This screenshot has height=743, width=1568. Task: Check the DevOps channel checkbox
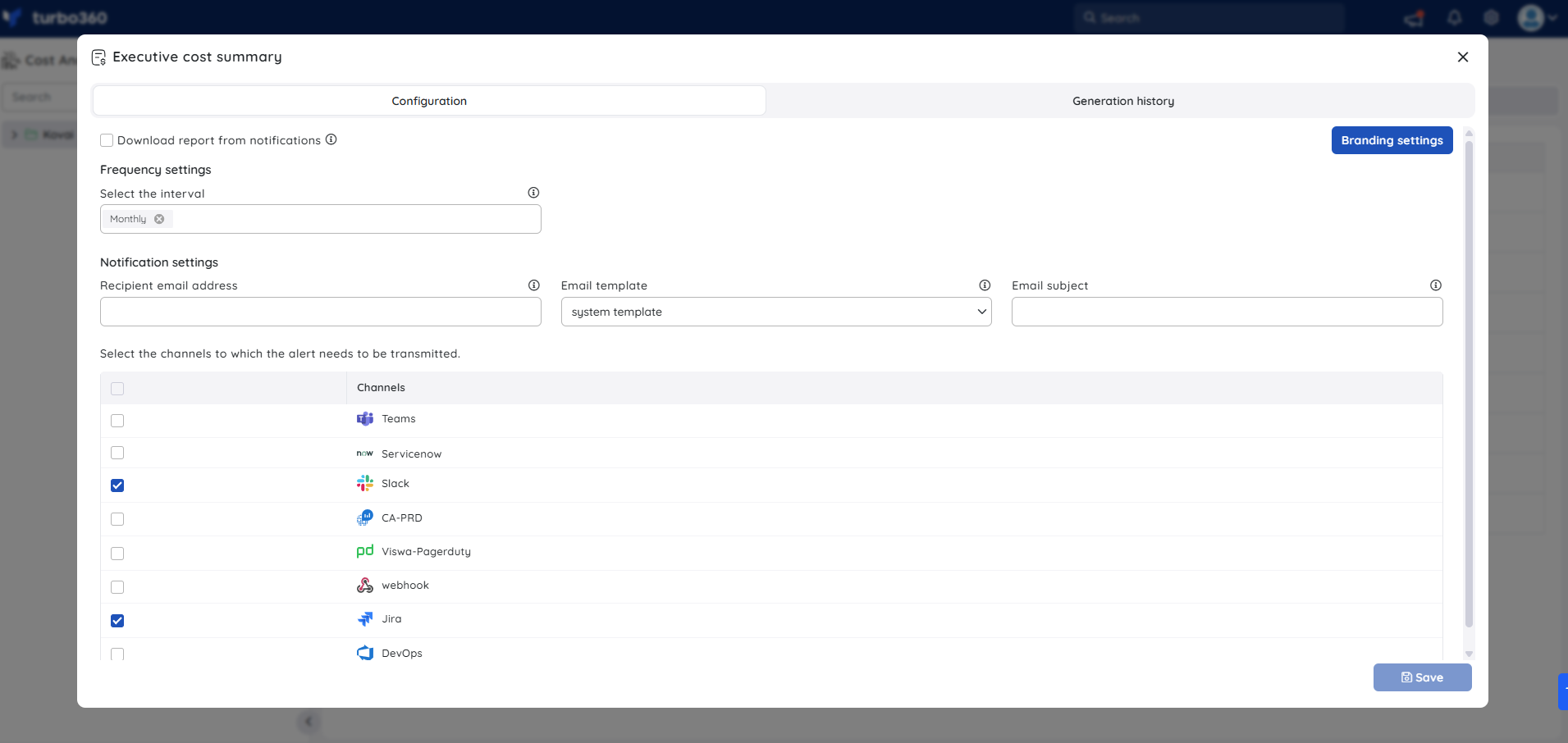pyautogui.click(x=117, y=654)
